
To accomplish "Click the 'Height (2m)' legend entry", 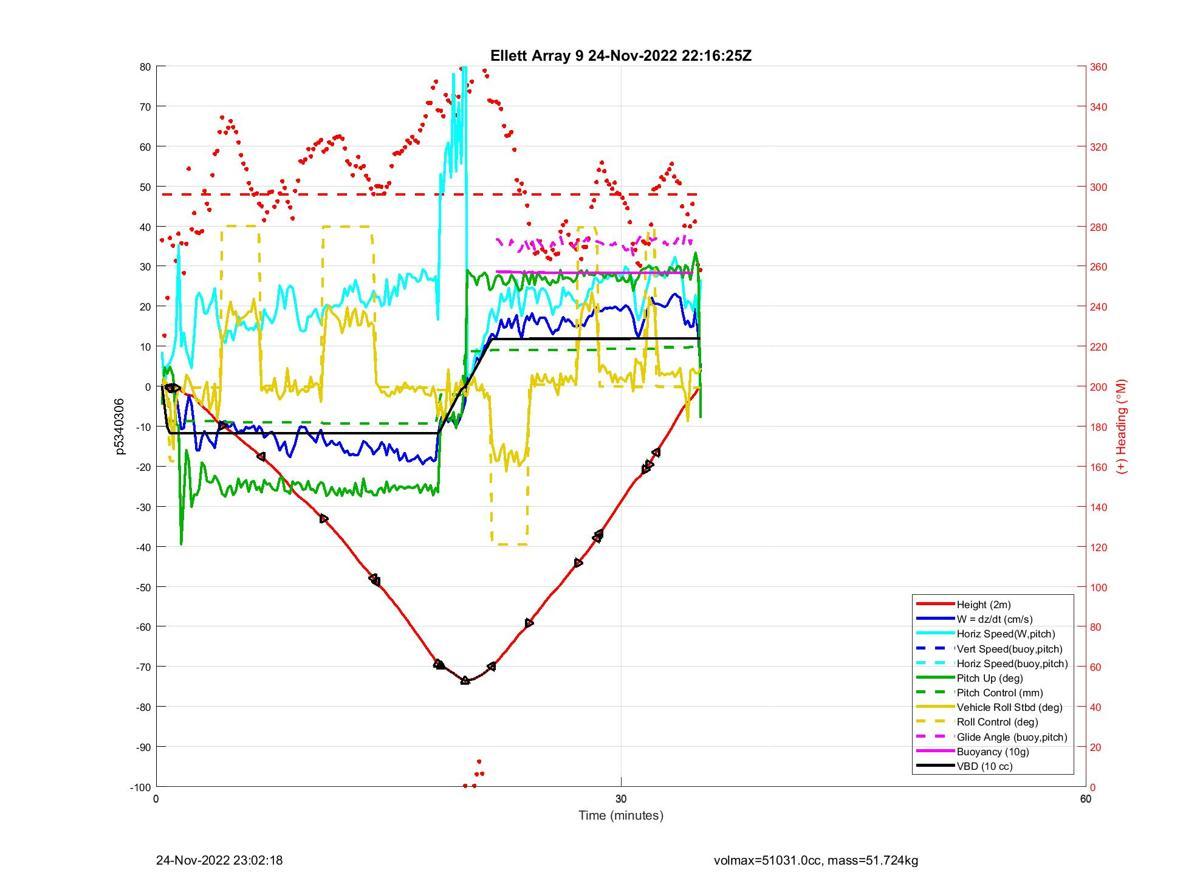I will click(983, 604).
